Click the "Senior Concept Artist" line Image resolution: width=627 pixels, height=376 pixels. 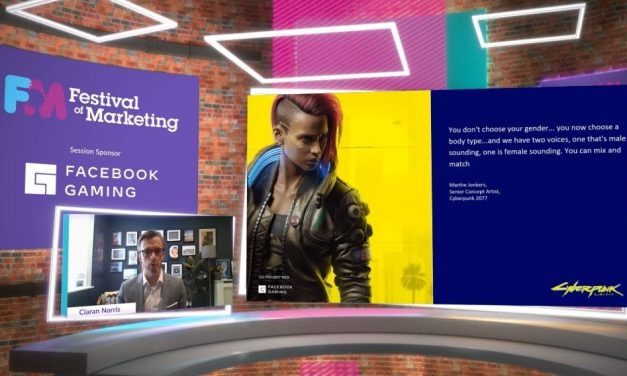474,192
